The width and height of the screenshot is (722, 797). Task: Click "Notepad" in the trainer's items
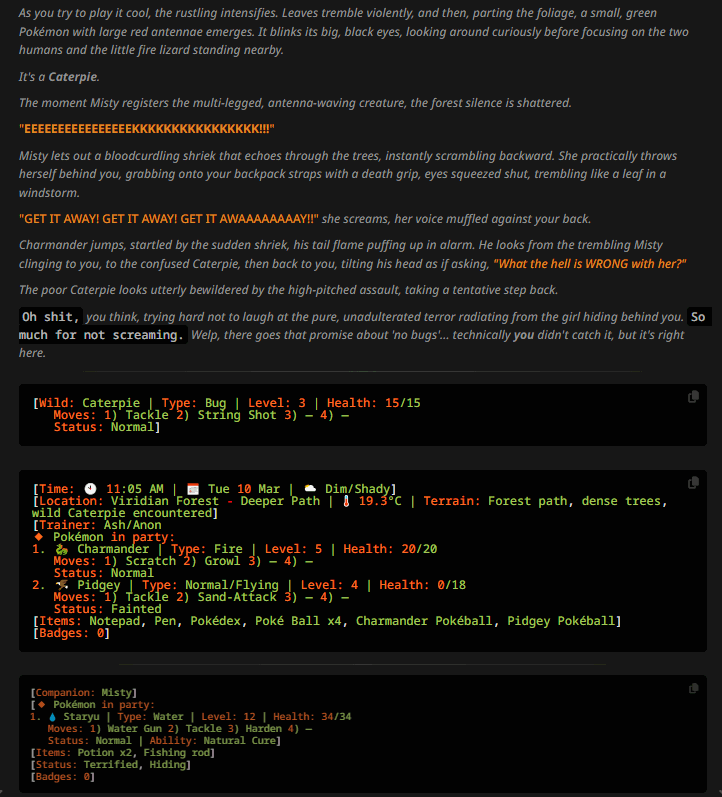pyautogui.click(x=114, y=621)
